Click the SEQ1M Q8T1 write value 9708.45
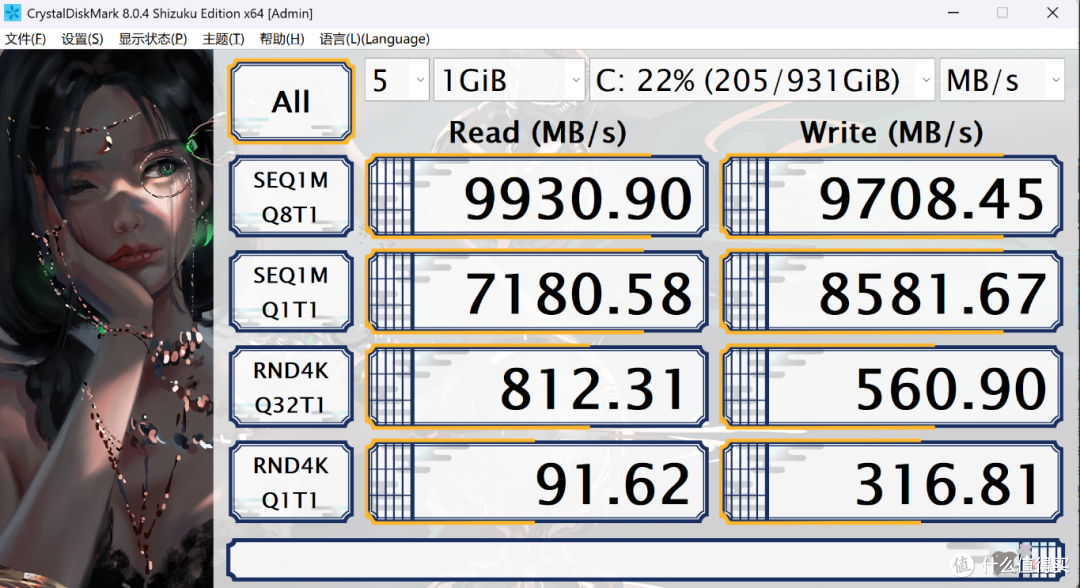This screenshot has width=1080, height=588. pyautogui.click(x=891, y=197)
